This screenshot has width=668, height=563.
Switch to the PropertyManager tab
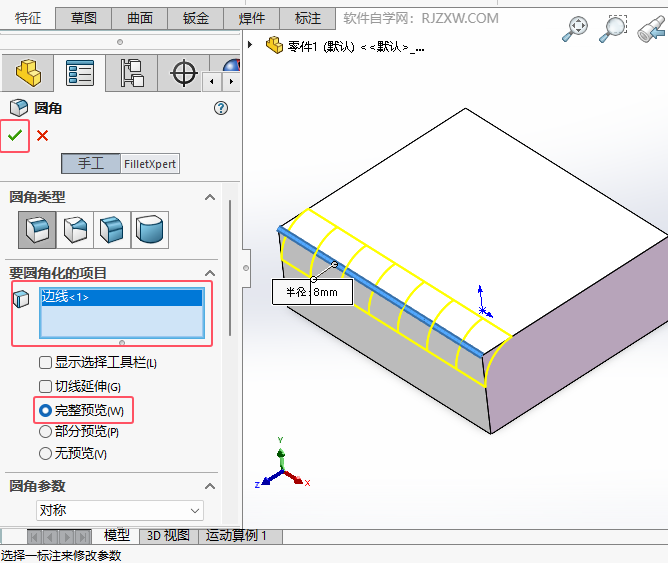(80, 72)
